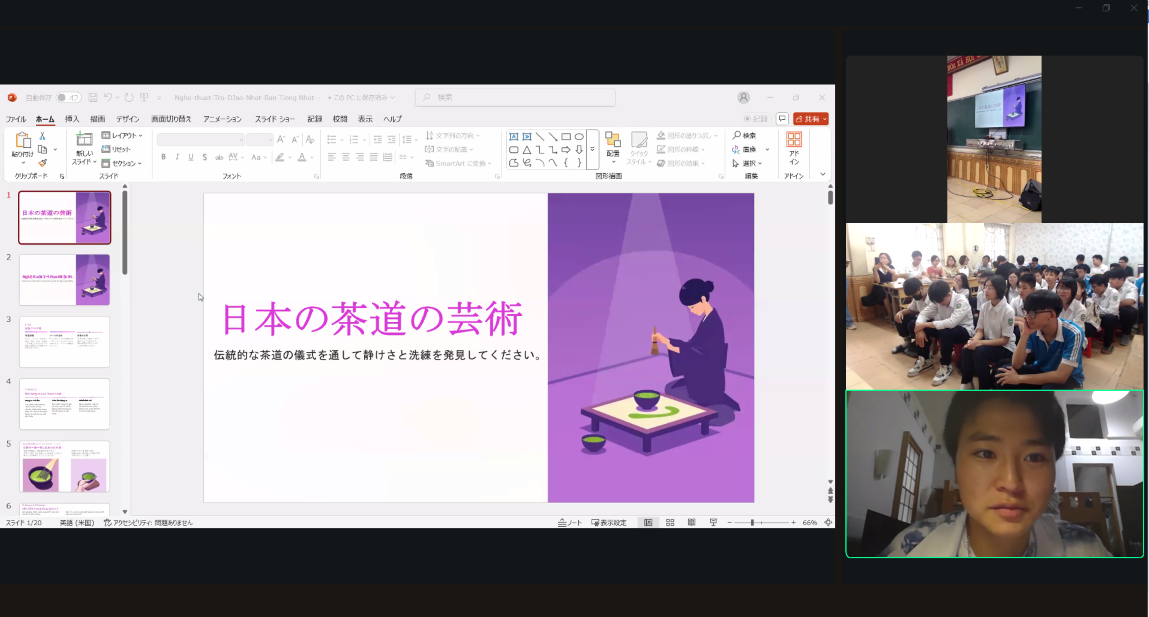Click the Paste (貼り付け) clipboard icon
Image resolution: width=1149 pixels, height=617 pixels.
[x=22, y=143]
